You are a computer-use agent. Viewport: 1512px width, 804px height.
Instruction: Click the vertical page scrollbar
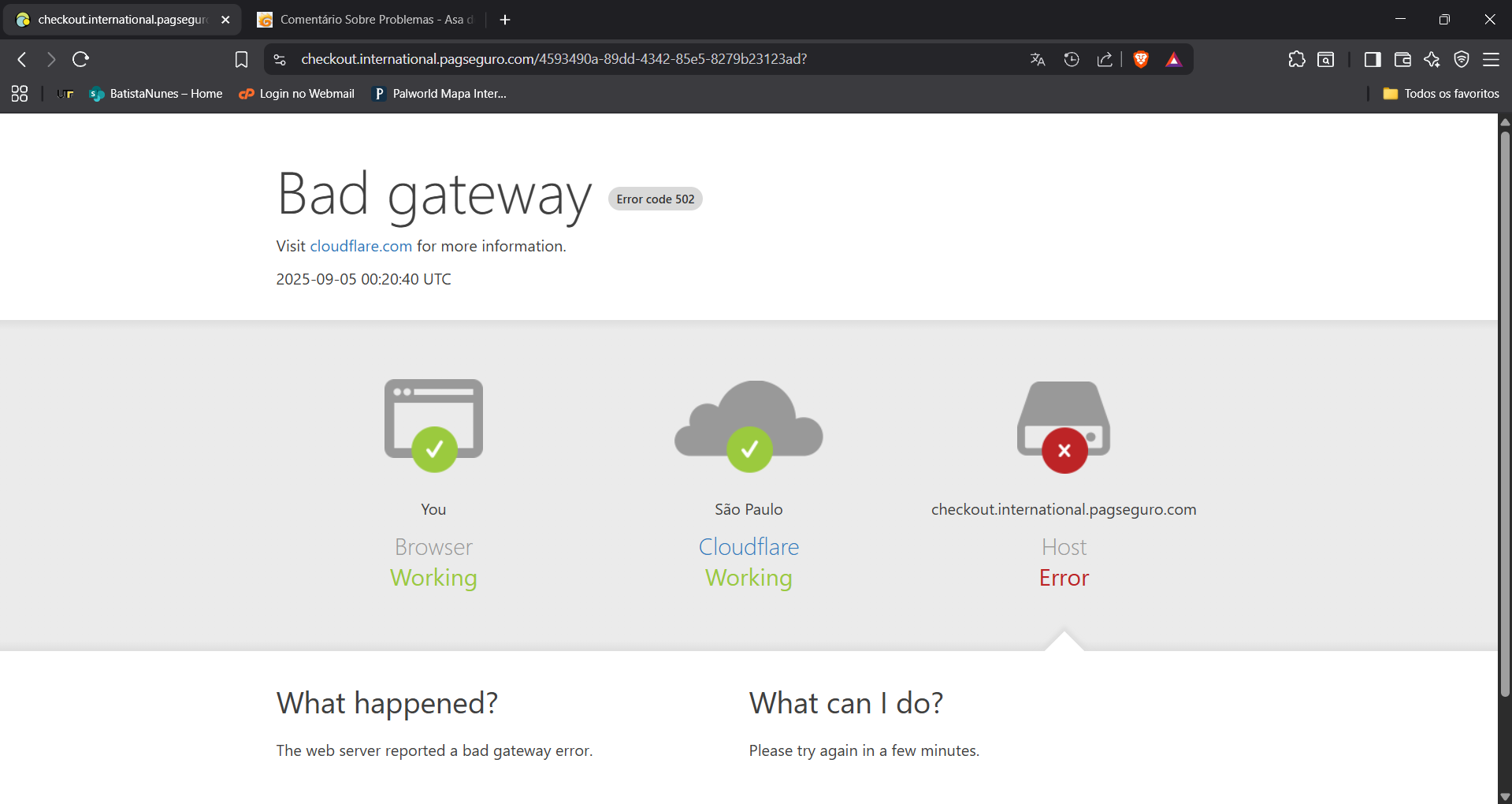1505,414
